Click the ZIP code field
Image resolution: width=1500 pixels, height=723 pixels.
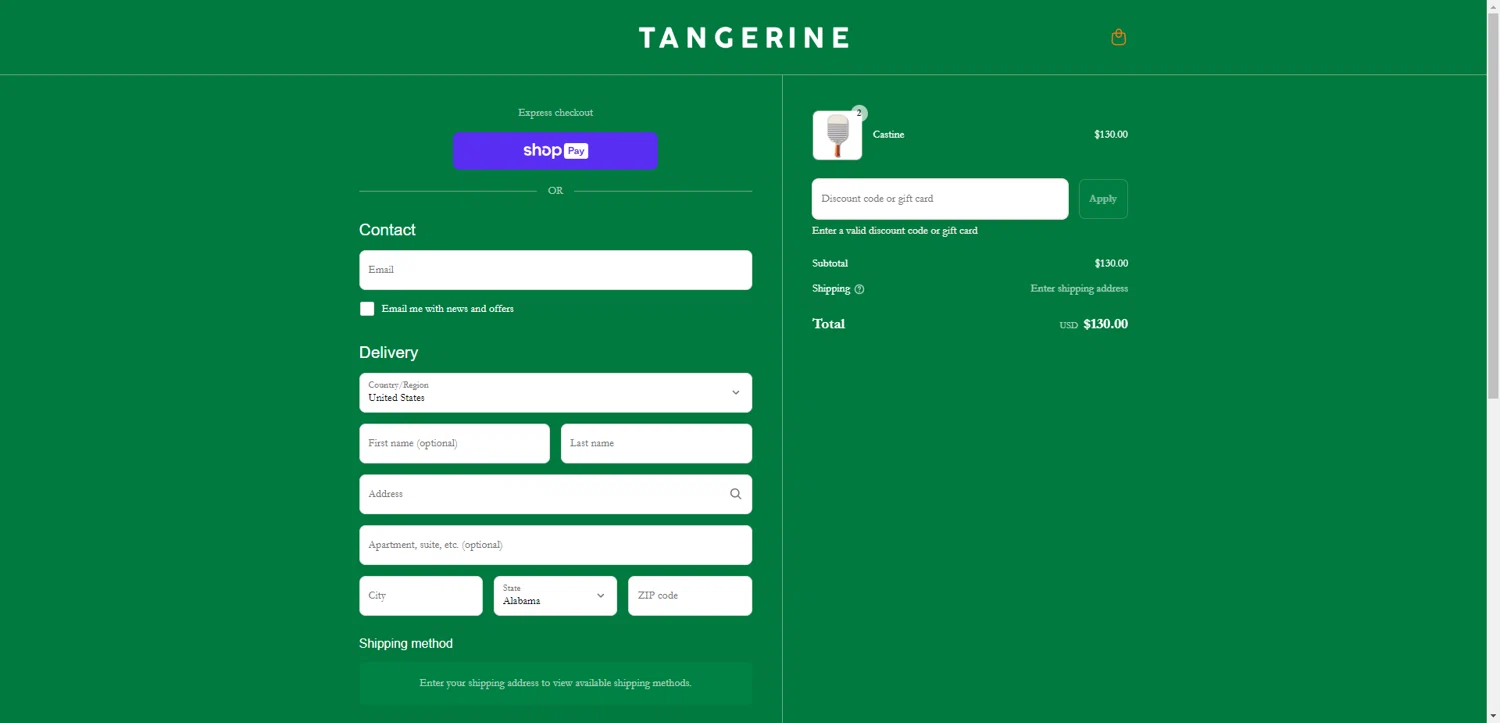(x=690, y=596)
